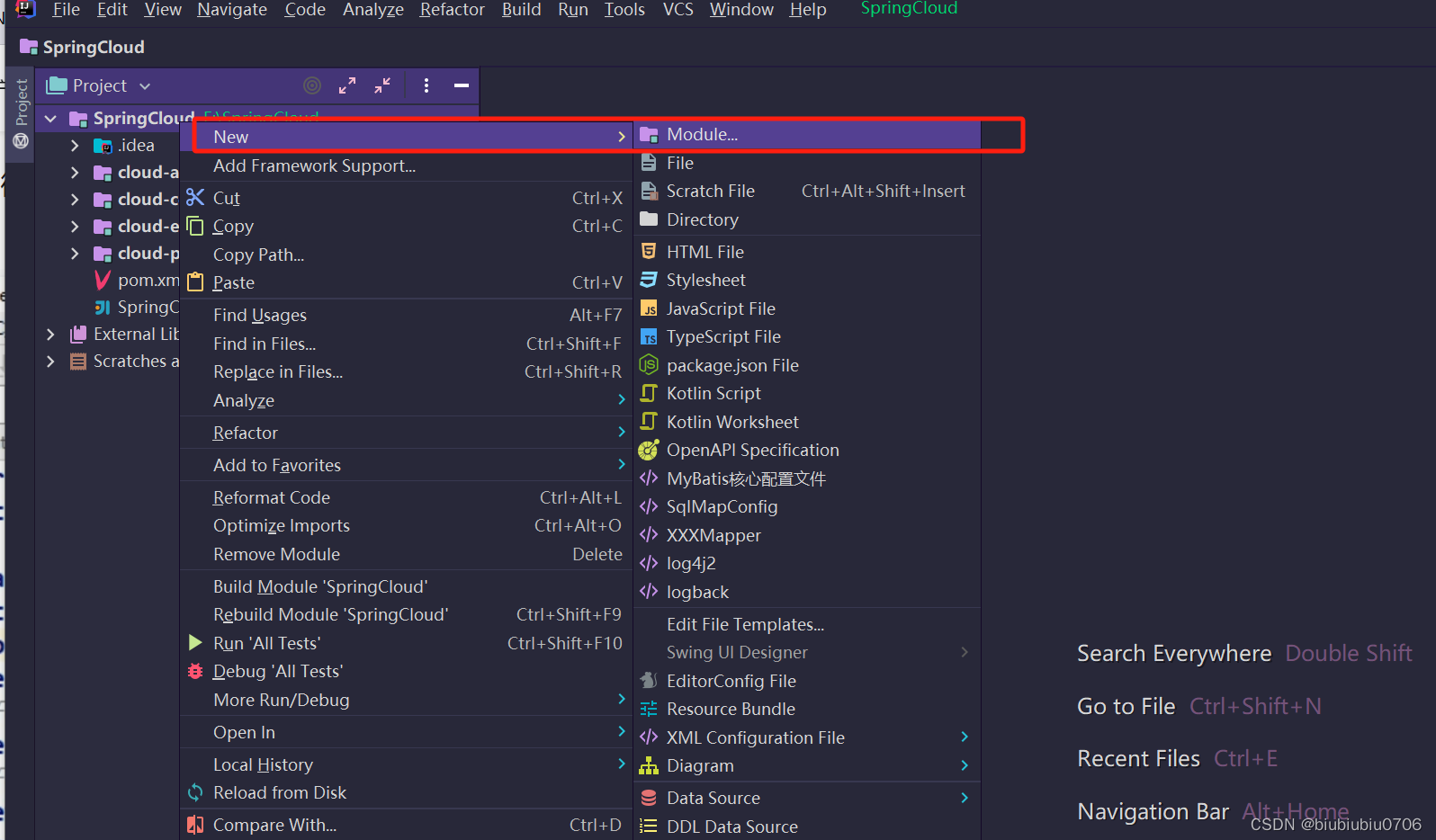Open the VCS menu
Screen dimensions: 1436x840
click(678, 10)
